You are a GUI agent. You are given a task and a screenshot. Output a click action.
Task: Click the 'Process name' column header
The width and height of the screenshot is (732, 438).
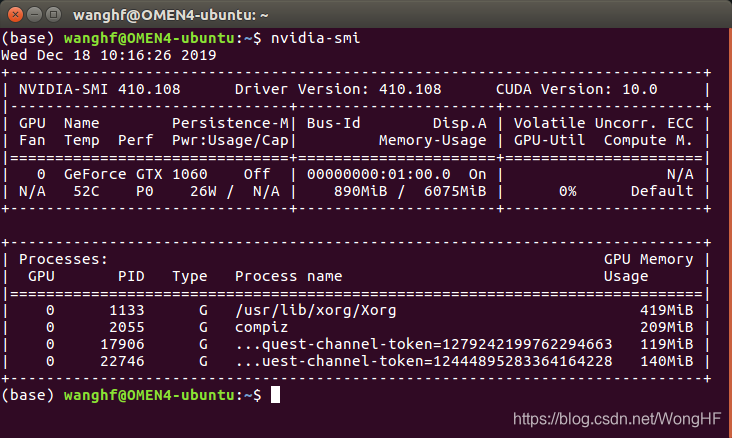point(289,276)
